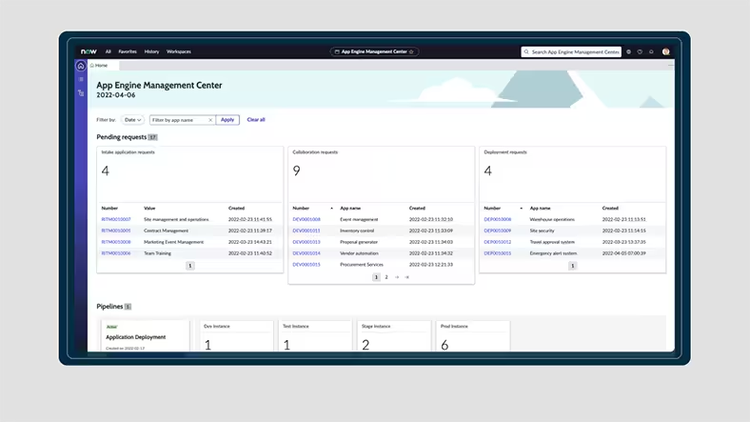Click the Intake application requests count 4
The height and width of the screenshot is (422, 750).
coord(105,171)
